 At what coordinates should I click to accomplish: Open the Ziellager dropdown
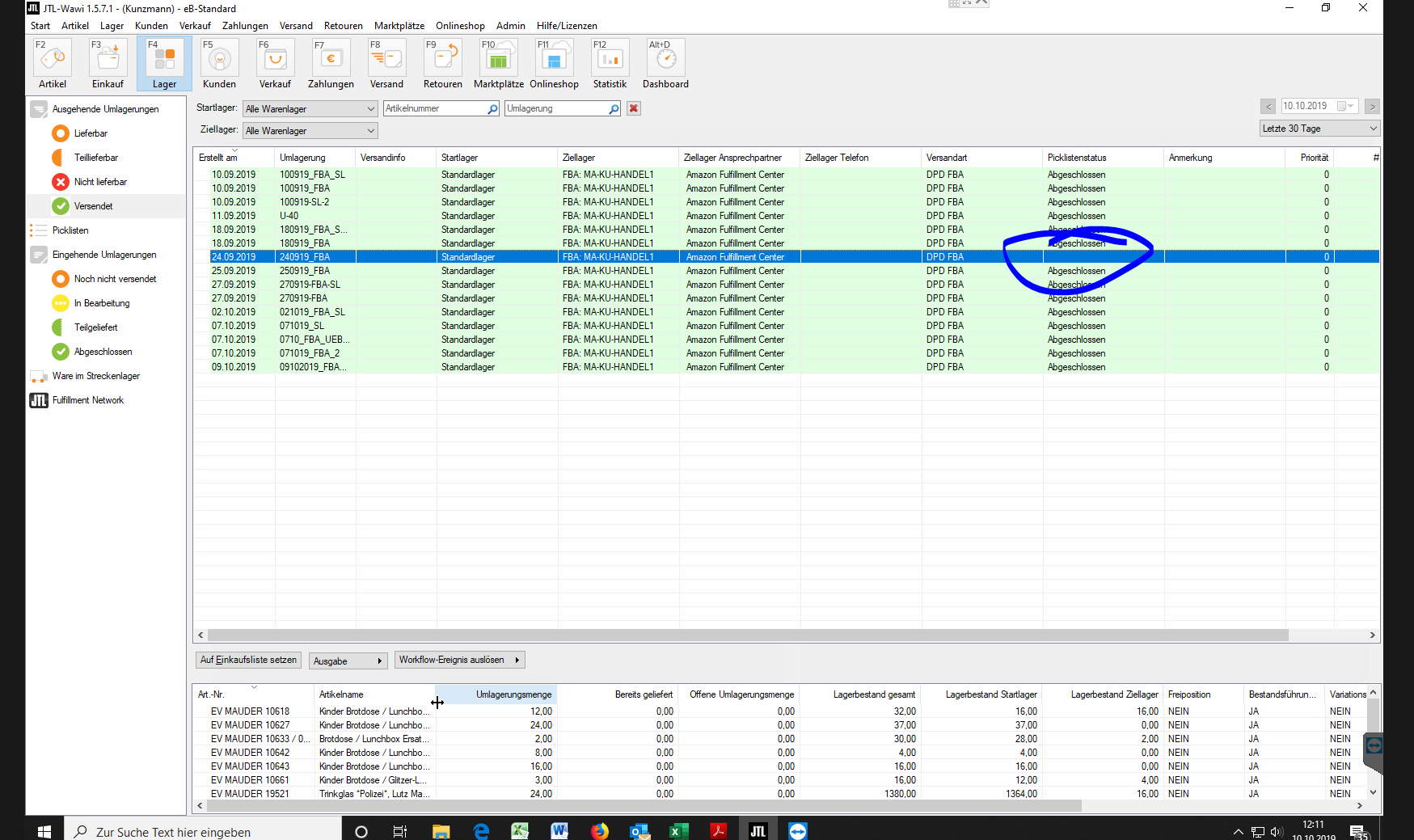click(310, 130)
